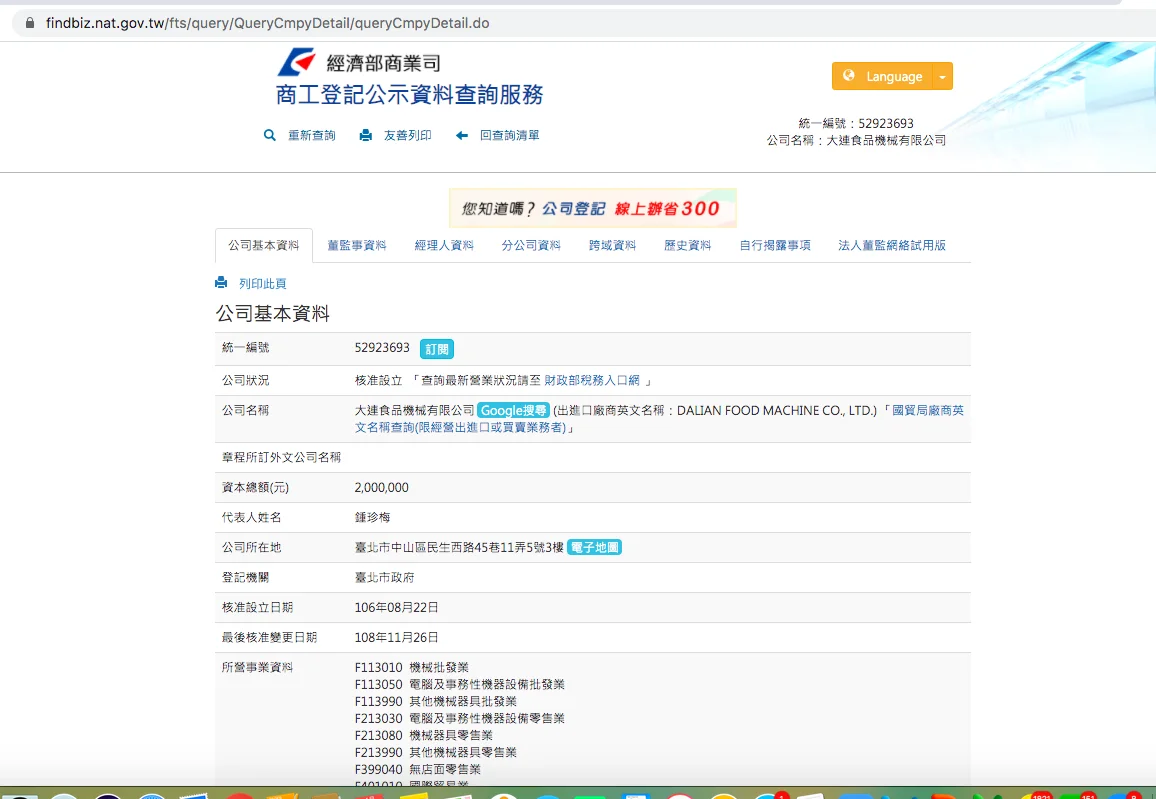The image size is (1156, 799).
Task: Expand the Language dropdown arrow
Action: (x=942, y=76)
